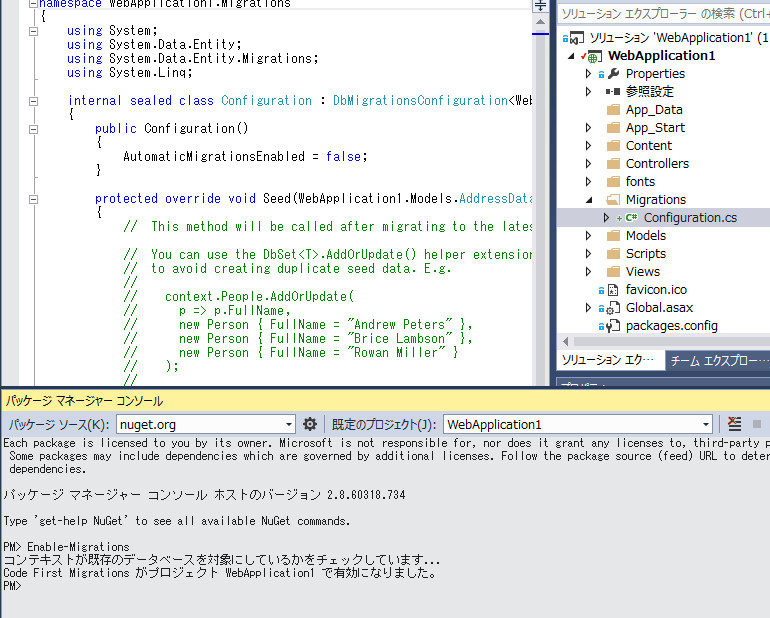Collapse the Configuration() constructor region
The width and height of the screenshot is (770, 618).
click(x=33, y=129)
